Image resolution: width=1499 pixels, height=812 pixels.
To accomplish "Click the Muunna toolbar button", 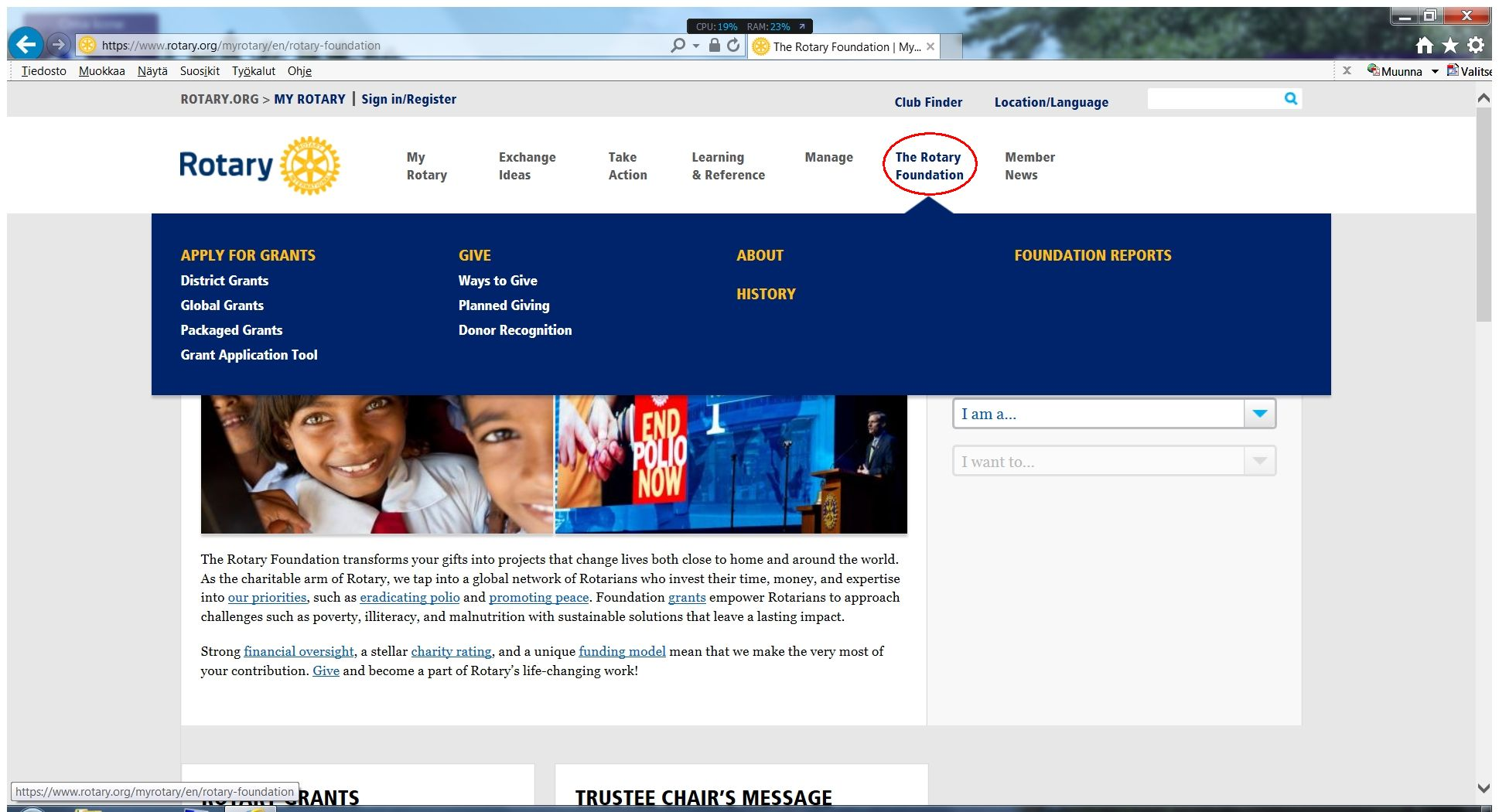I will [1395, 71].
